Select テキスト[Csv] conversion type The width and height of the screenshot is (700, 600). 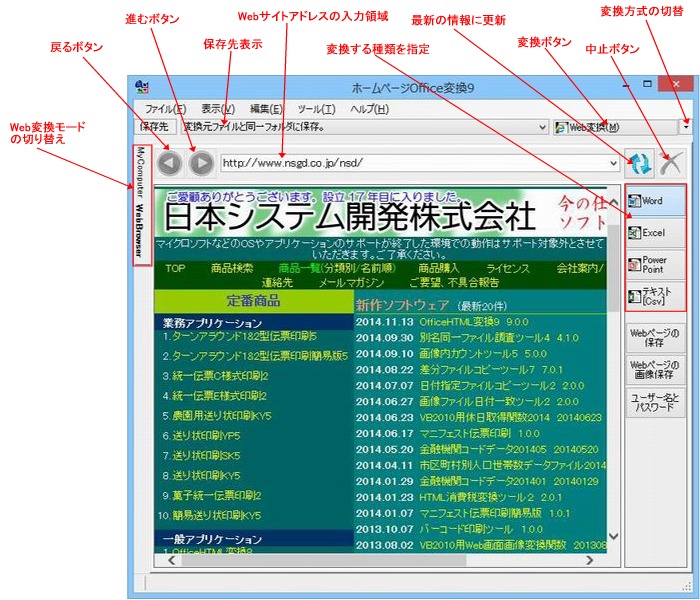point(655,296)
